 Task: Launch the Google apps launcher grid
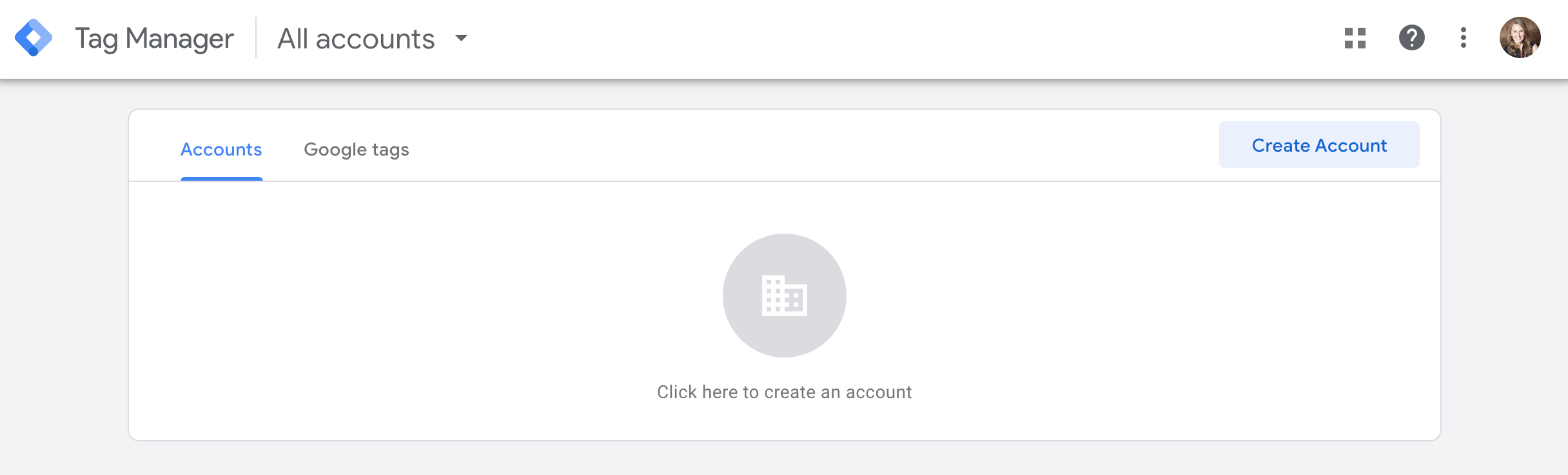point(1355,38)
